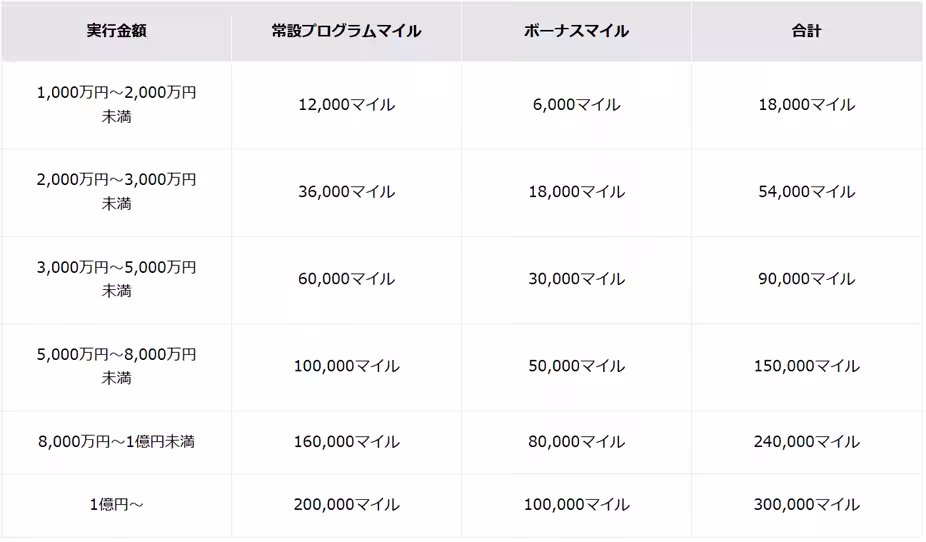Select the 5,000万円～8,000万円未満 row label
Screen dimensions: 926x542
tap(116, 366)
